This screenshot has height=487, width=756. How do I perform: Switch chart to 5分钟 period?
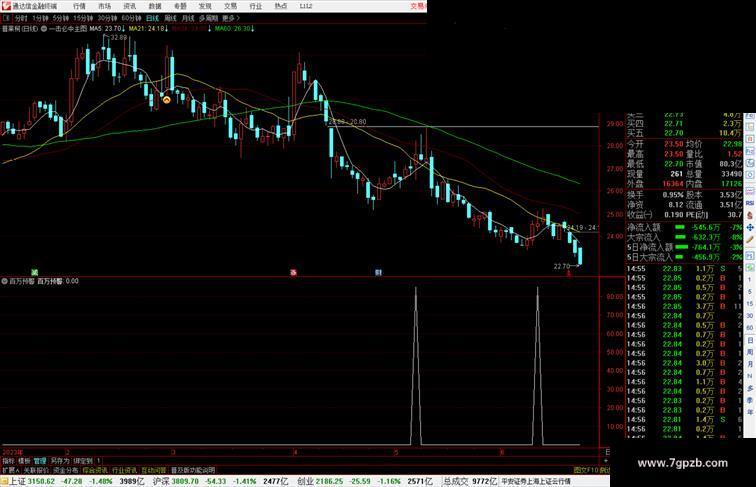tap(61, 18)
